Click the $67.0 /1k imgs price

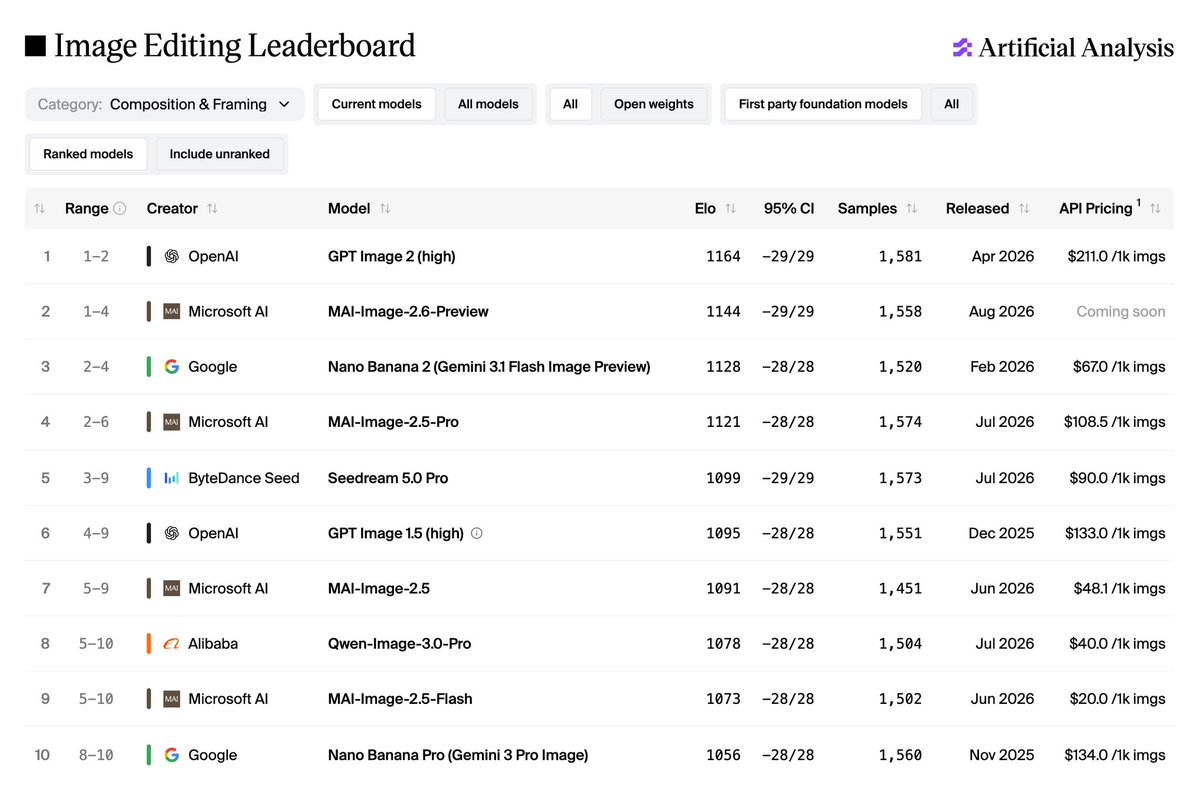pyautogui.click(x=1119, y=366)
